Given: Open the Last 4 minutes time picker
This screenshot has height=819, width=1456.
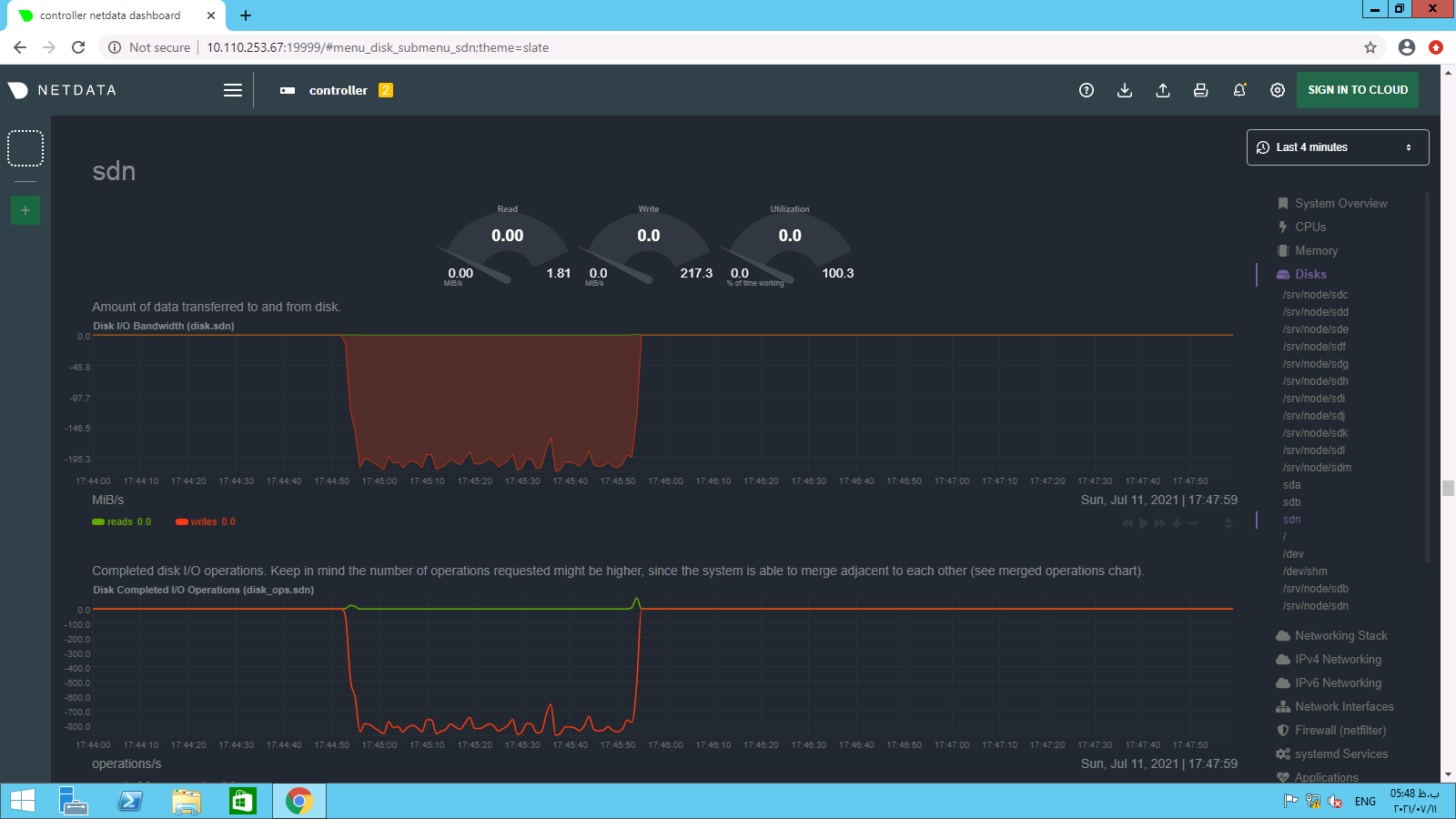Looking at the screenshot, I should [x=1337, y=147].
